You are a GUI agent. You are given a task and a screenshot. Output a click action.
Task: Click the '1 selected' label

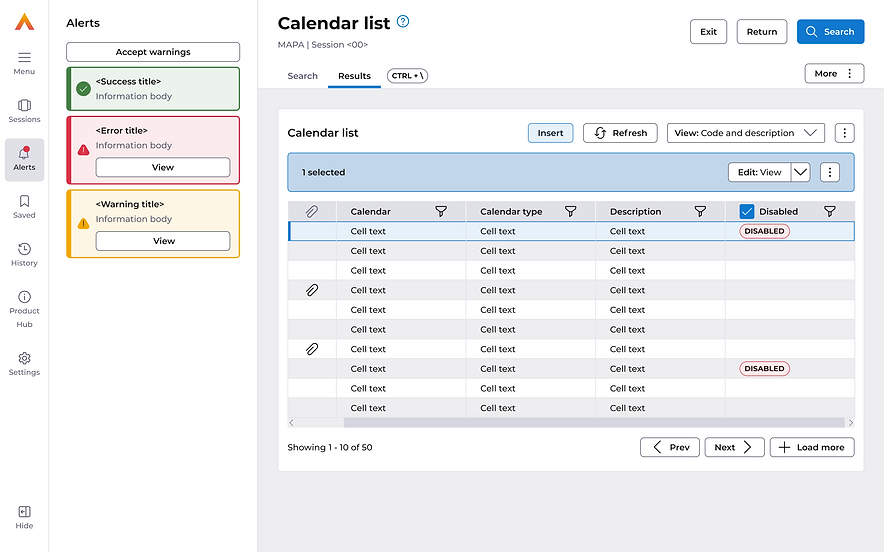click(323, 173)
